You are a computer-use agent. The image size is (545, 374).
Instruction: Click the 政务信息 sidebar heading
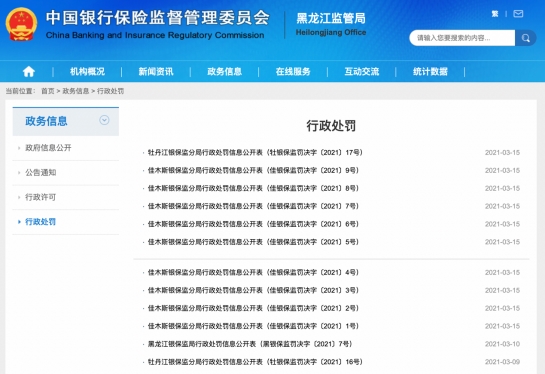pos(46,121)
